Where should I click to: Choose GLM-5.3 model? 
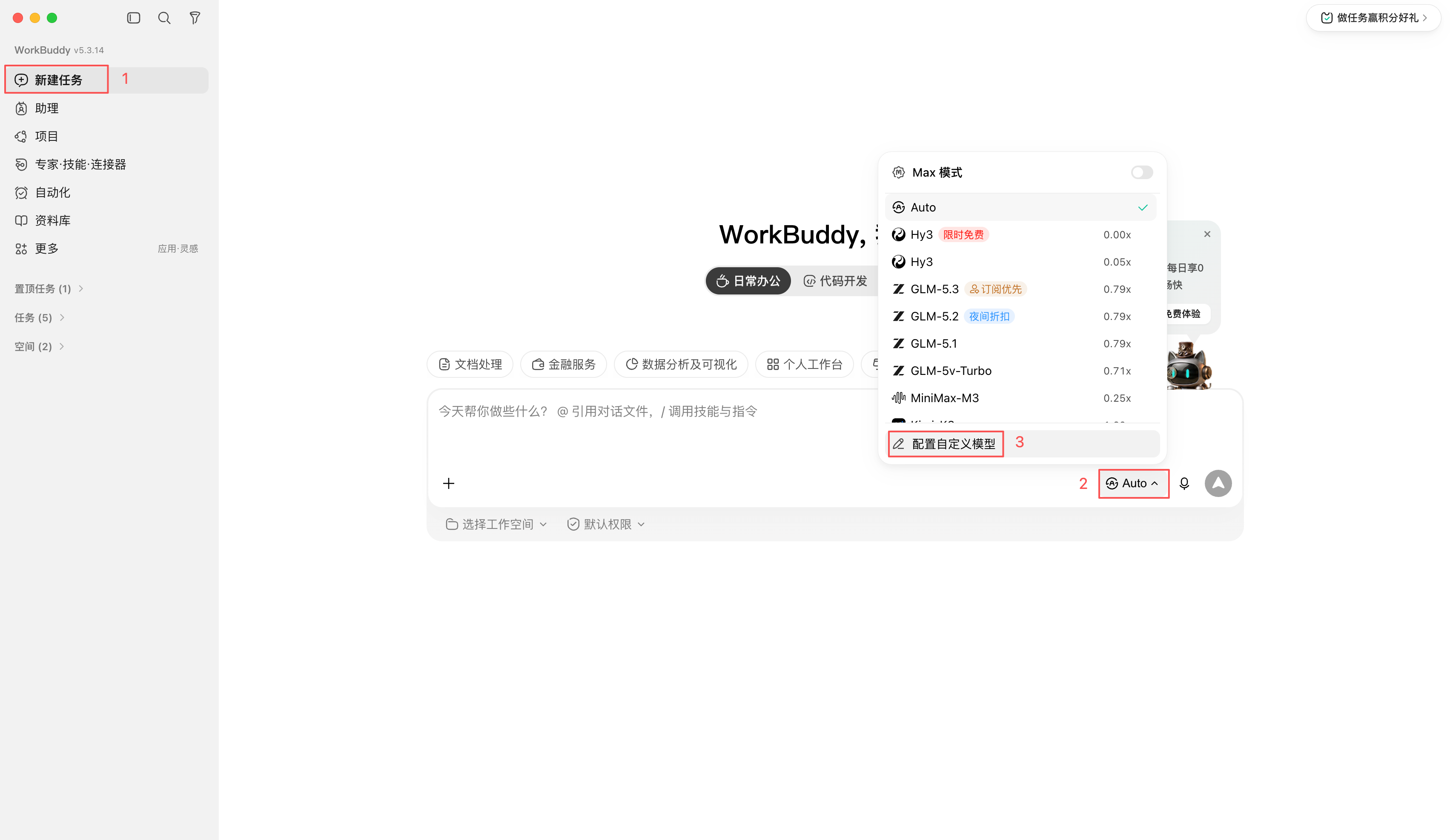1020,289
